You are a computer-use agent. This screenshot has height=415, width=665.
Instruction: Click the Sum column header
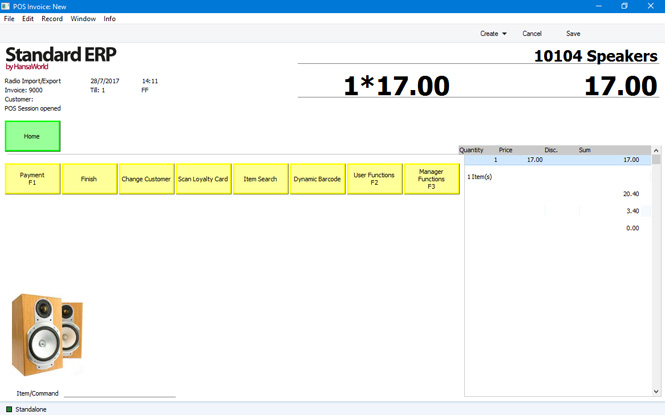pyautogui.click(x=584, y=150)
